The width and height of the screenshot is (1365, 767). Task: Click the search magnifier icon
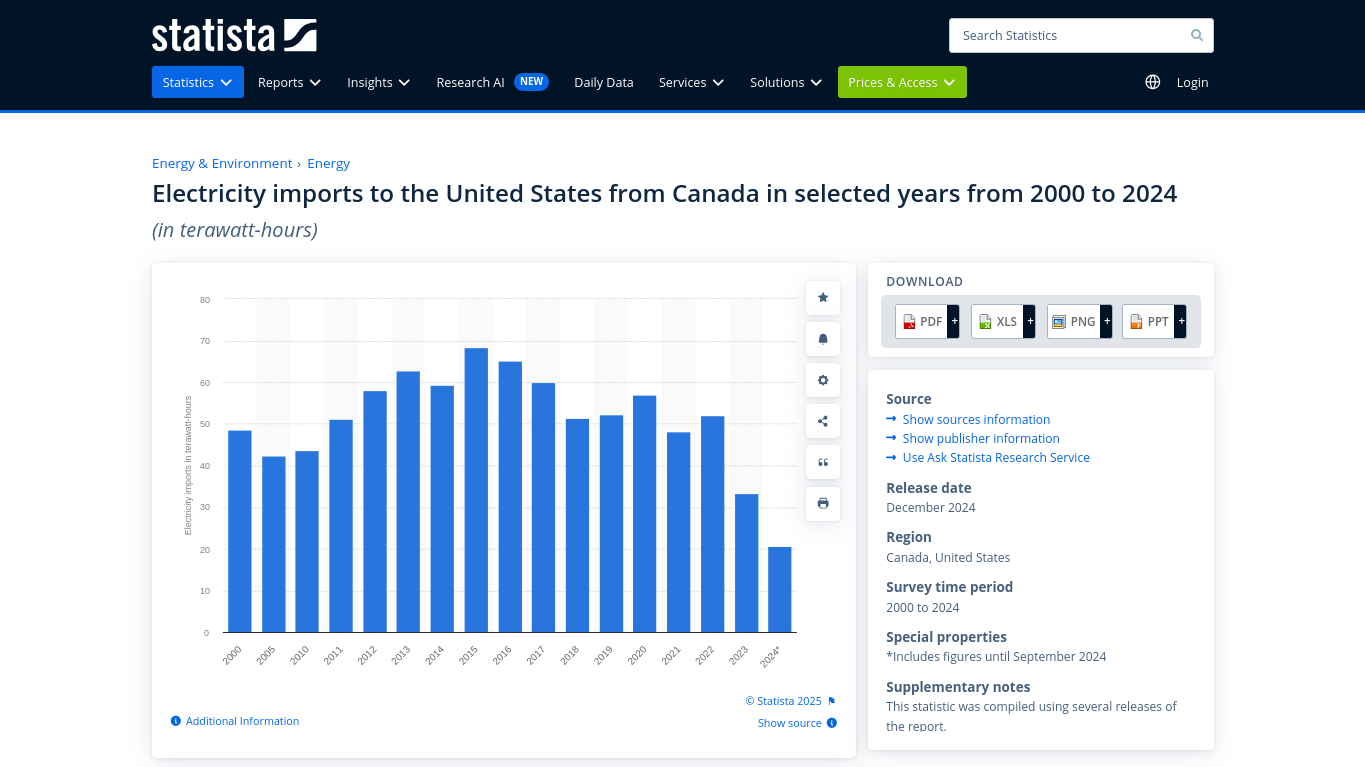[x=1197, y=35]
